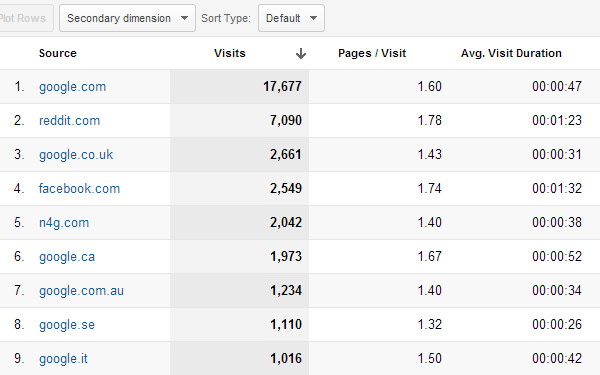Open the google.co.uk source link

click(x=76, y=155)
